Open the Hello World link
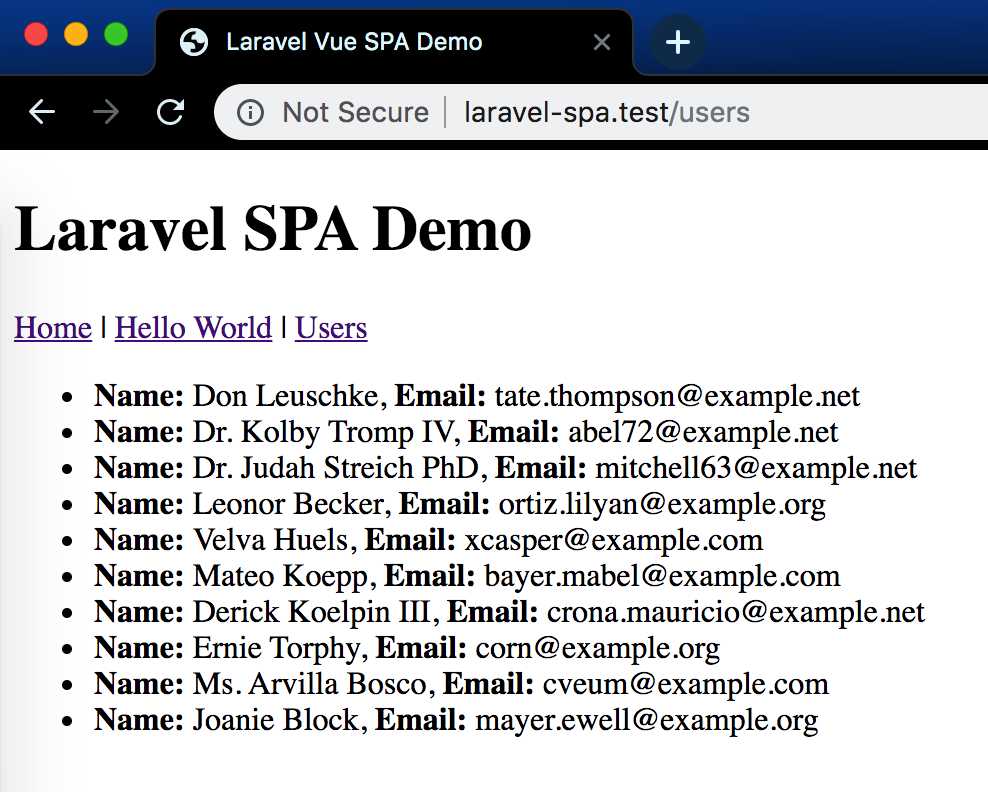Screen dimensions: 988x792 click(x=193, y=328)
